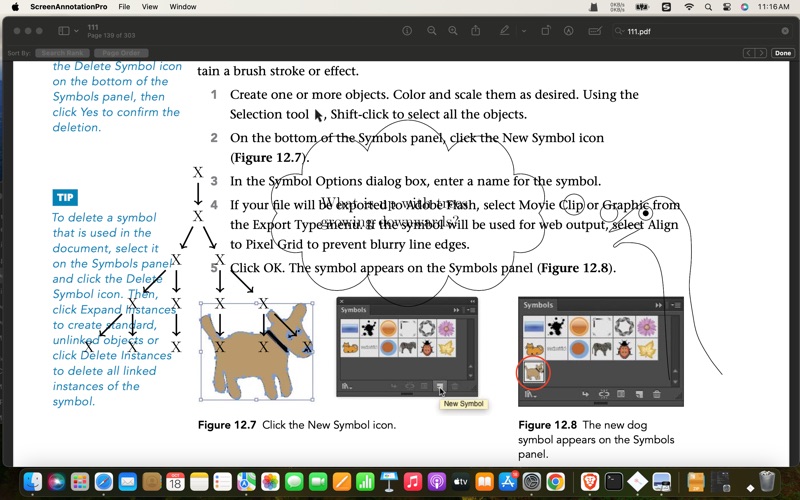
Task: Open the Share menu icon
Action: [476, 31]
